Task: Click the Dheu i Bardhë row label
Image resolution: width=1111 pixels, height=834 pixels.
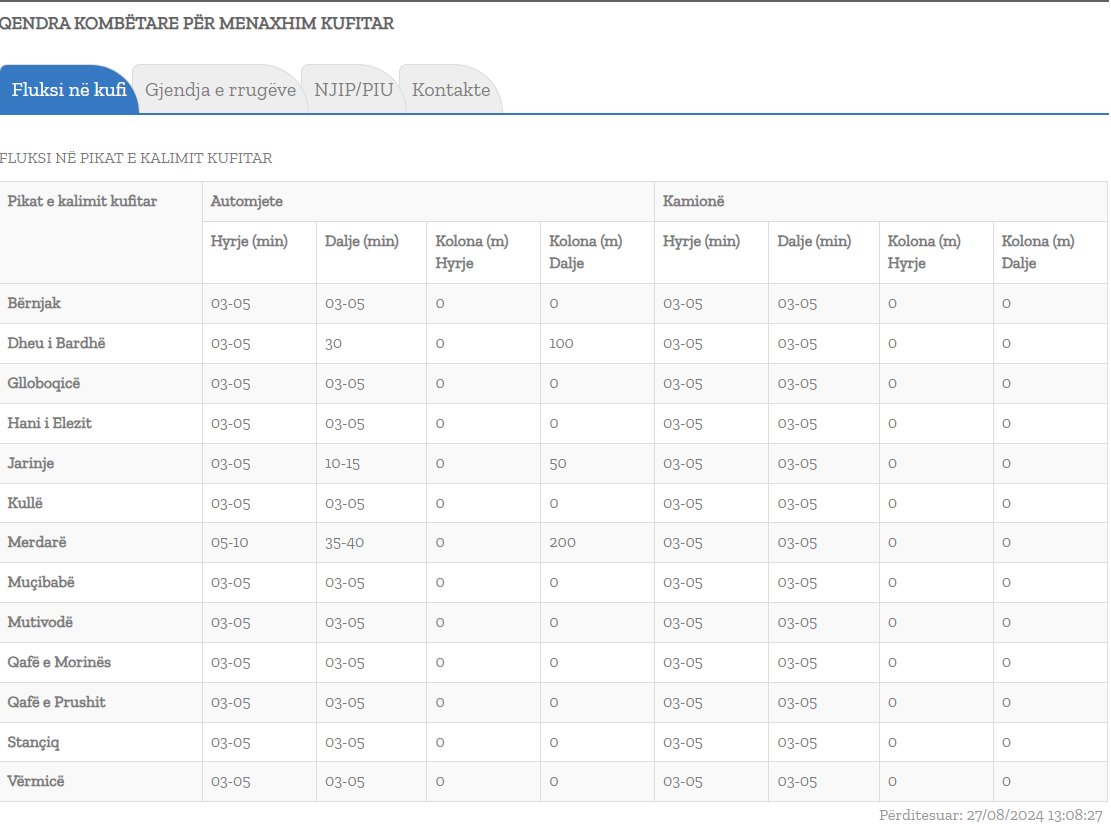Action: tap(56, 343)
